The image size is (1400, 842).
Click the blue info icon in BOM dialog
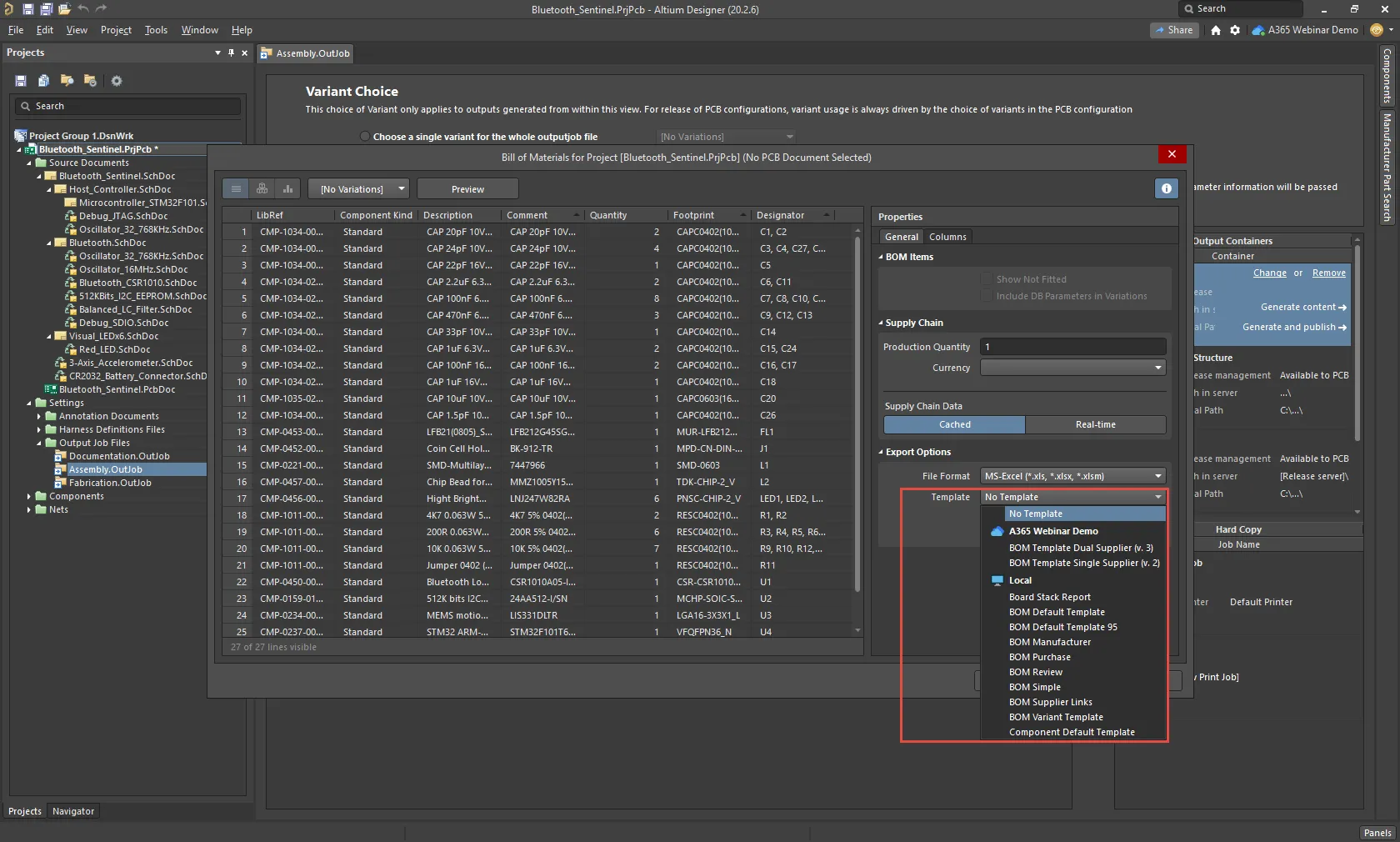(1166, 188)
